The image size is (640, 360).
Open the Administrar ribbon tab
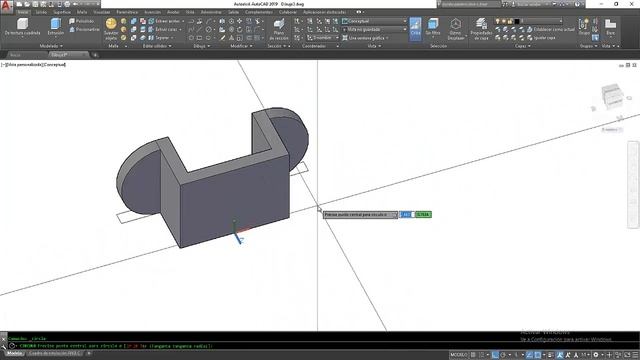point(211,12)
